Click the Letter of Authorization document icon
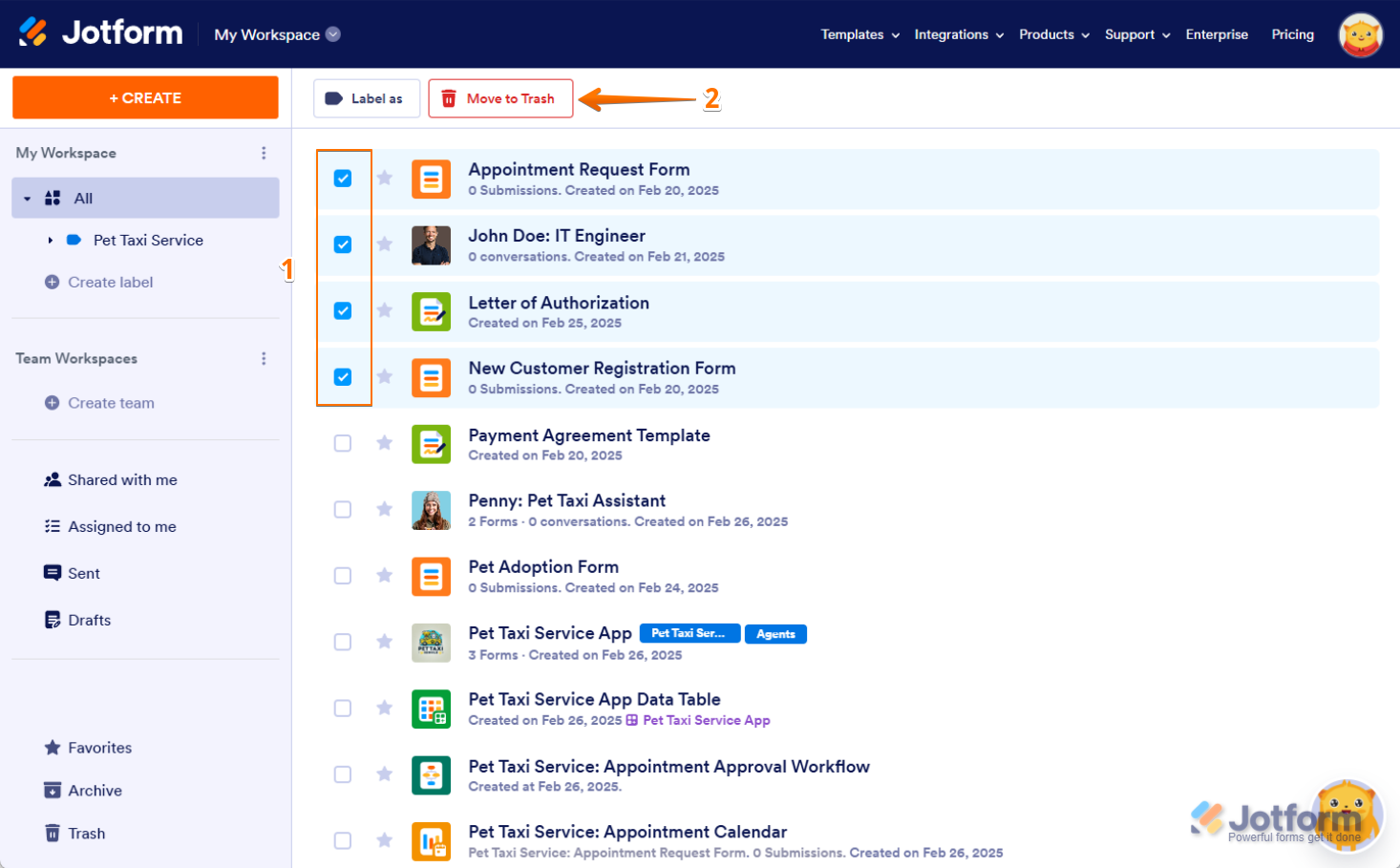The height and width of the screenshot is (868, 1400). 431,311
